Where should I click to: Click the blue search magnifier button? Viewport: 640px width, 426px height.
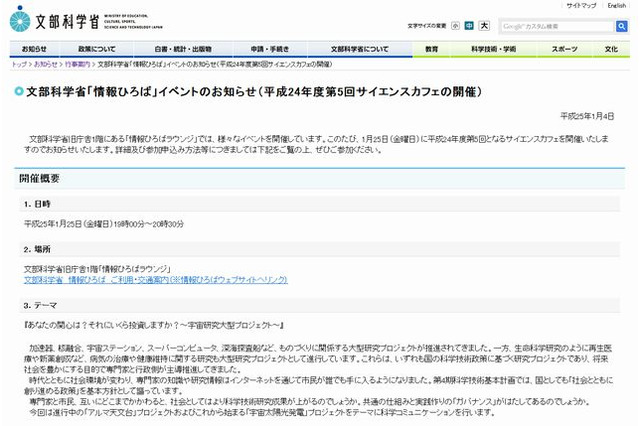(x=621, y=27)
